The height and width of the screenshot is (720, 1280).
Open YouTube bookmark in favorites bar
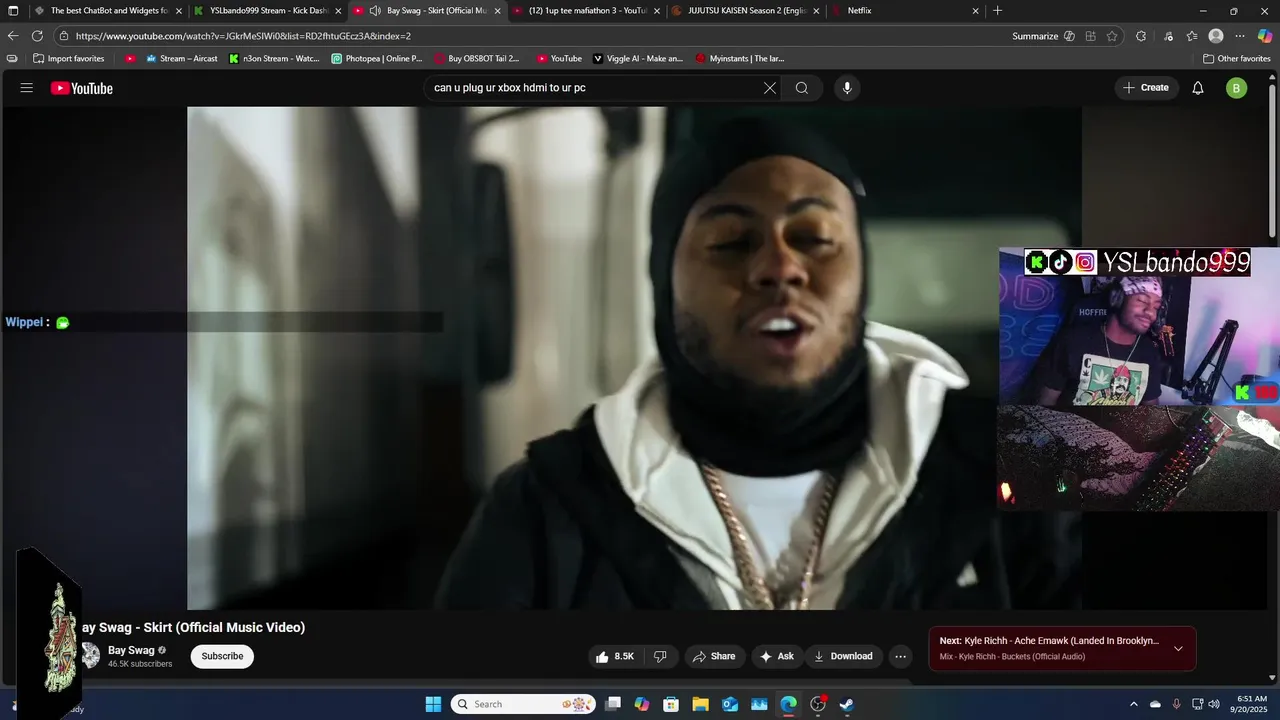click(x=558, y=59)
